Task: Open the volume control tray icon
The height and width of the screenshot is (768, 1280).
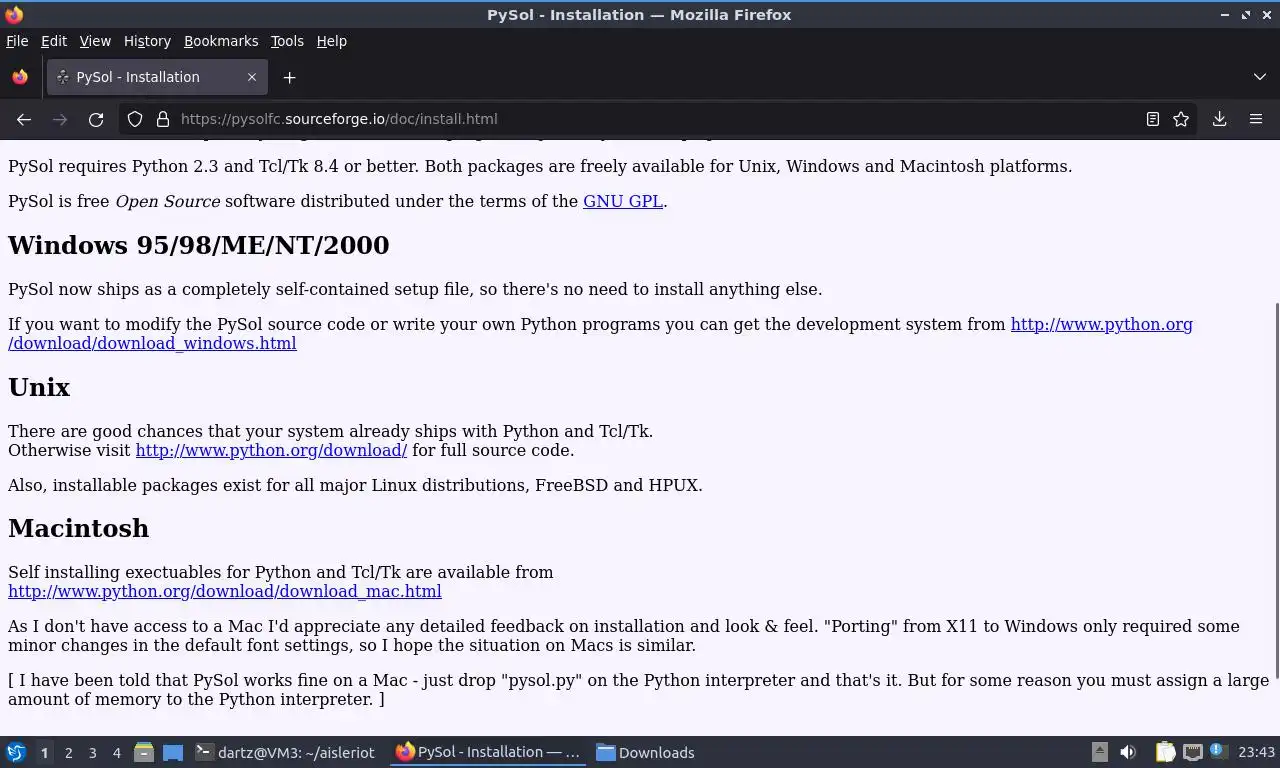Action: click(1128, 752)
